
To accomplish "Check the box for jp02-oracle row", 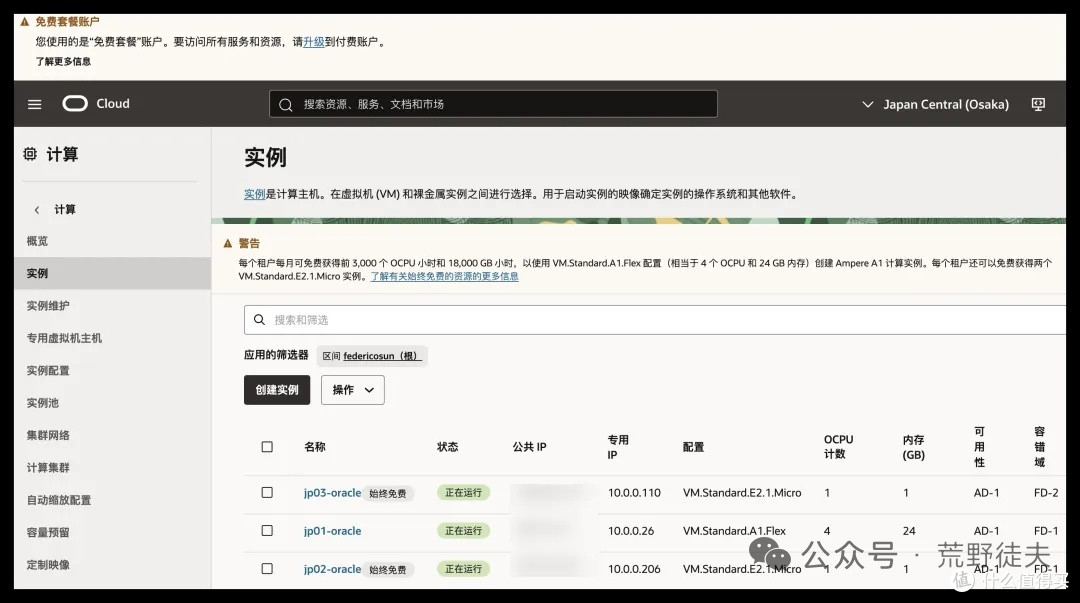I will pos(267,569).
